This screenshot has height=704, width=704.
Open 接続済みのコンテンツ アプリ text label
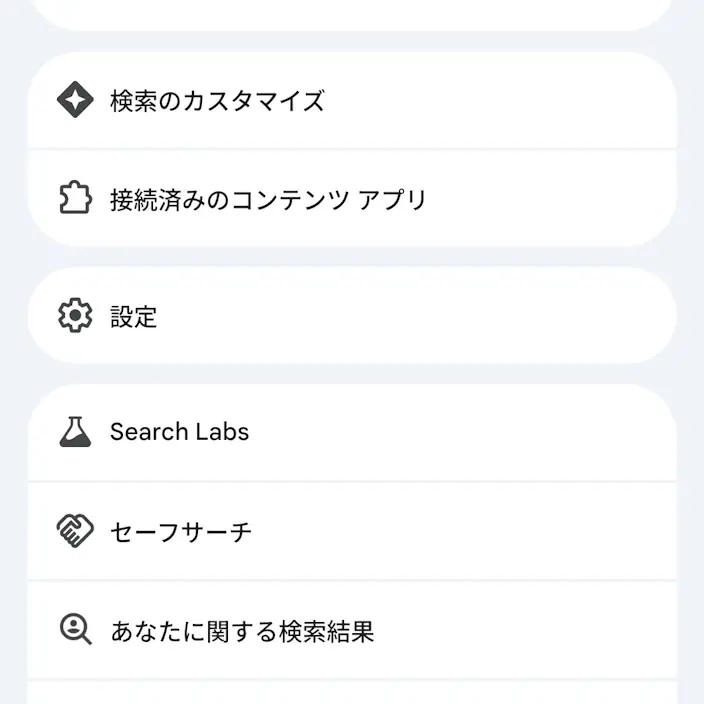click(268, 199)
